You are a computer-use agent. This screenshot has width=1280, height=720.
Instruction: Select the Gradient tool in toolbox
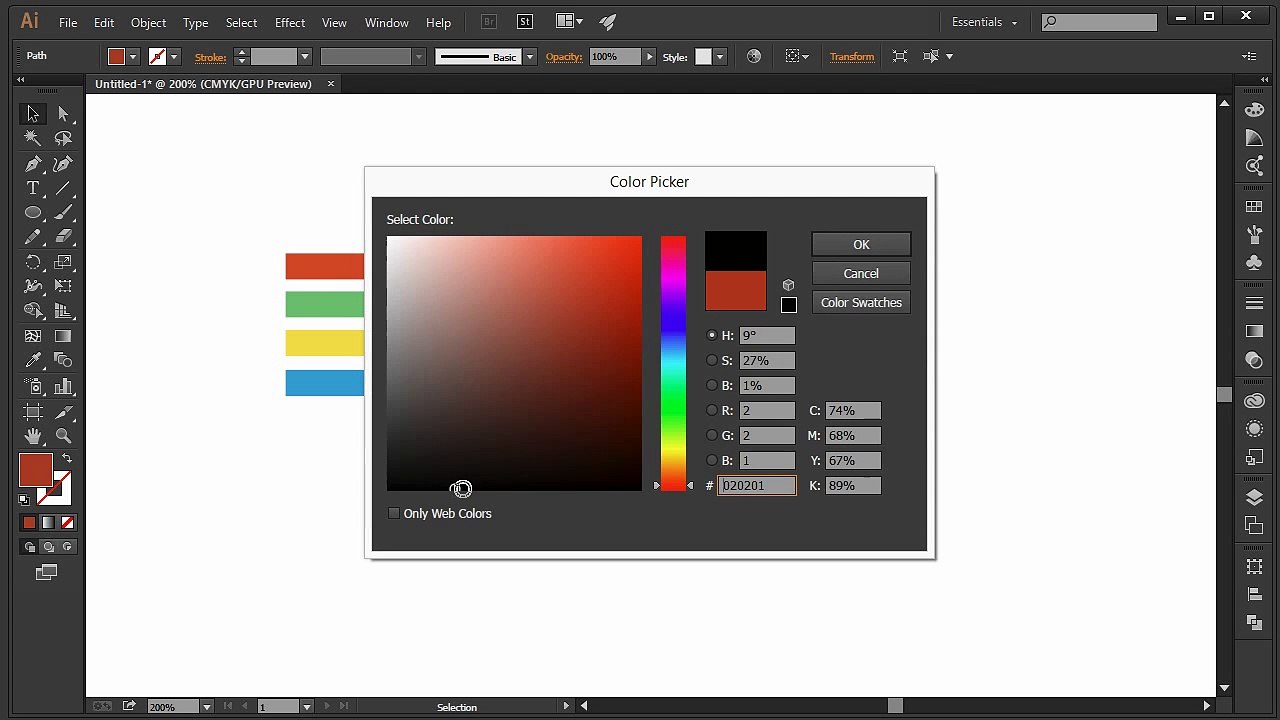[63, 336]
